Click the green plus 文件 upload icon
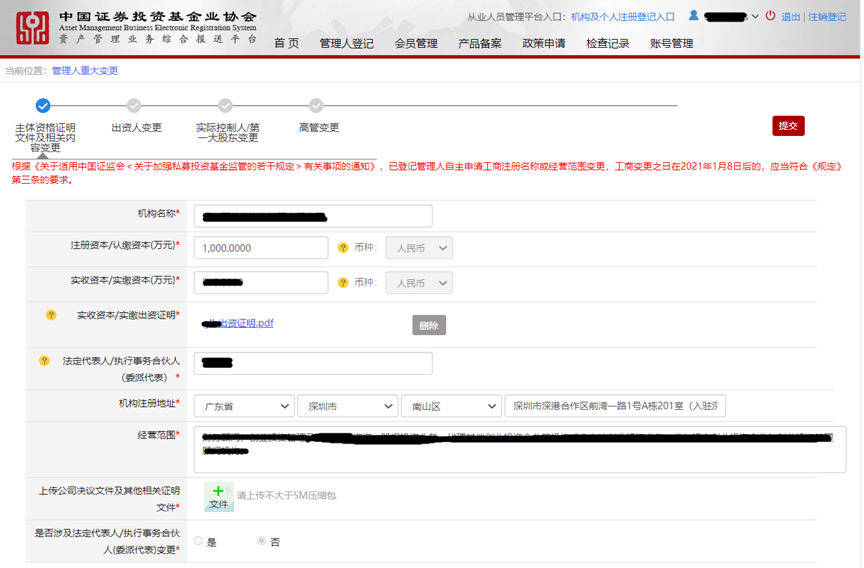 219,497
